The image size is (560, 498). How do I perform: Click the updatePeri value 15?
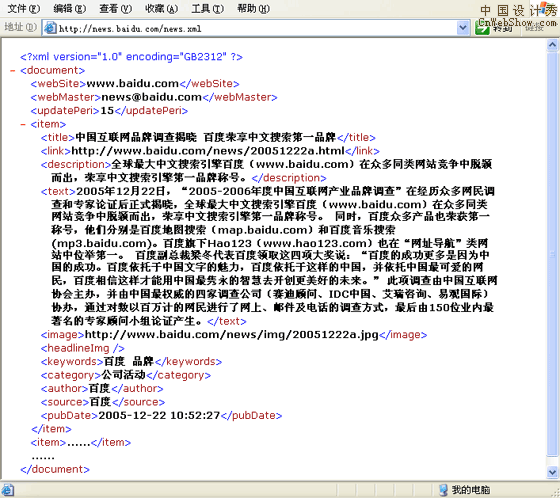pyautogui.click(x=107, y=111)
